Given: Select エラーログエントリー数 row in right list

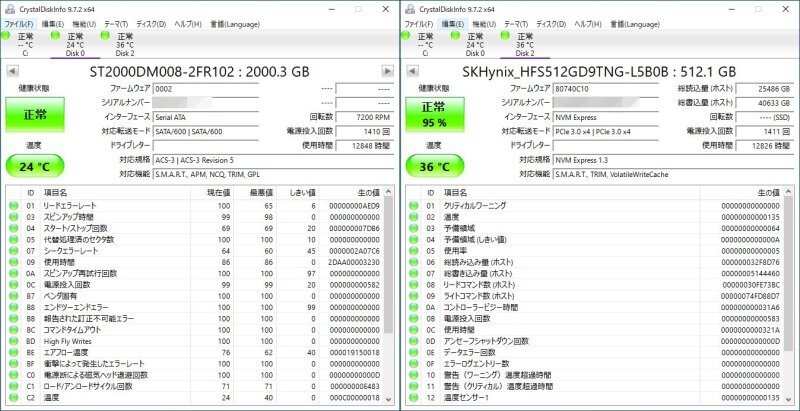Looking at the screenshot, I should pyautogui.click(x=595, y=364).
